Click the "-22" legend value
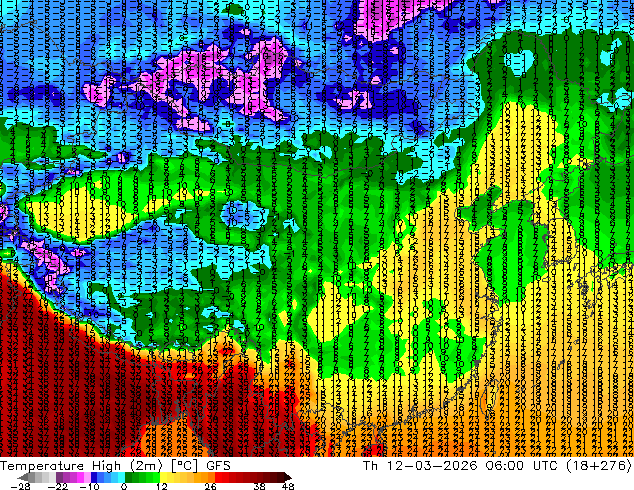The image size is (634, 490). pyautogui.click(x=58, y=486)
